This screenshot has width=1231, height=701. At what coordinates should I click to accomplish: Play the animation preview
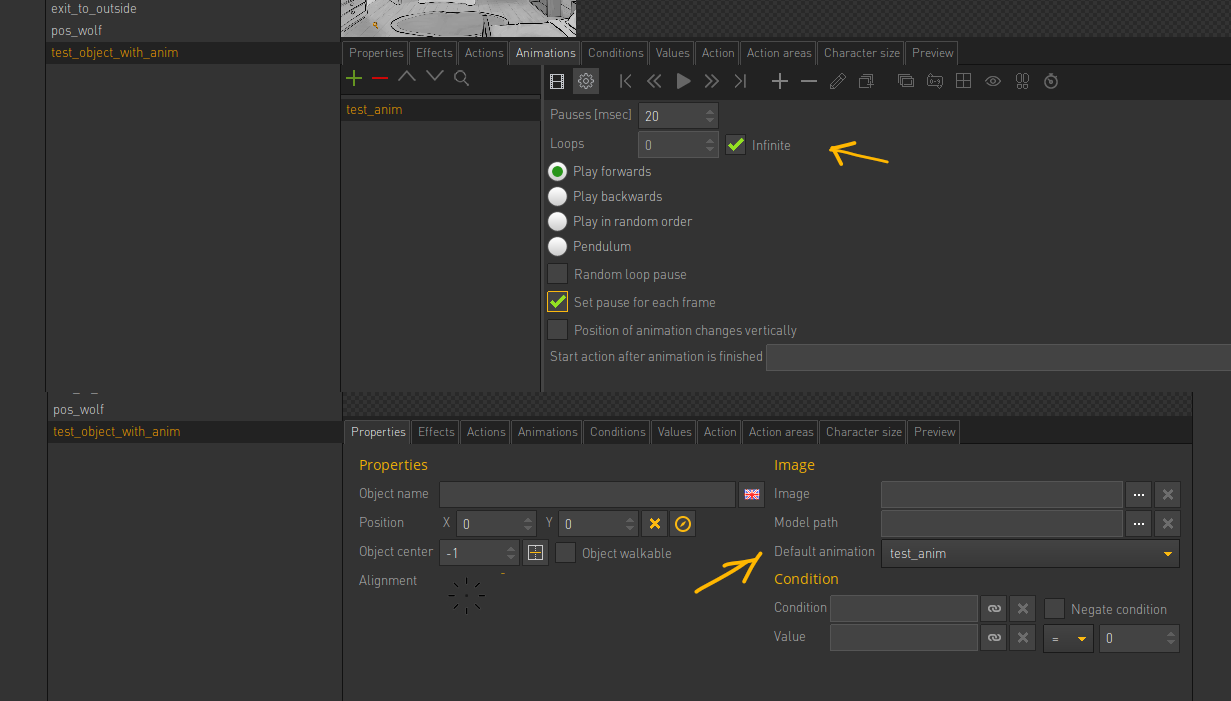(x=683, y=81)
